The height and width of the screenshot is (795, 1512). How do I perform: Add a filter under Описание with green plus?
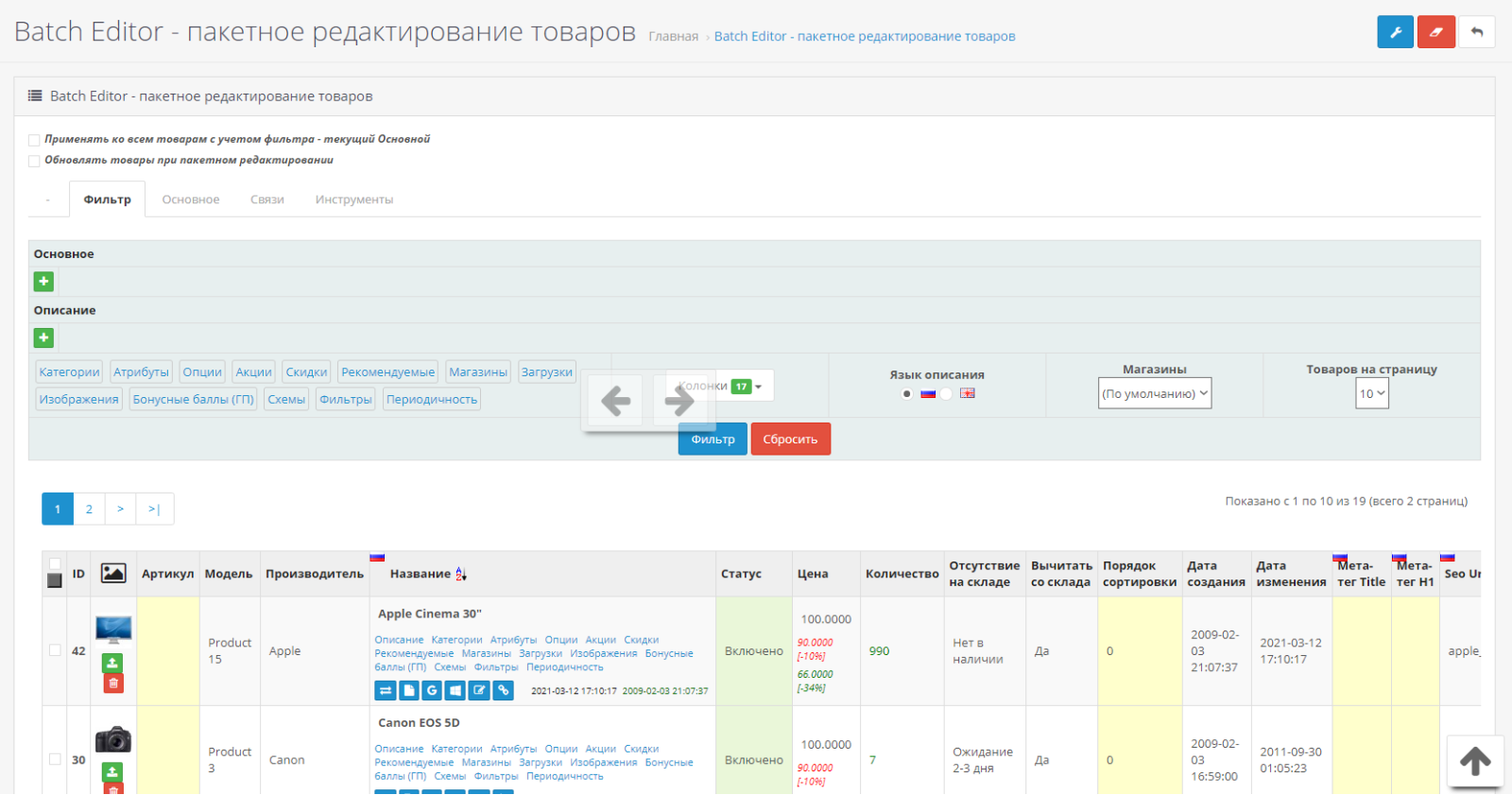pos(43,337)
